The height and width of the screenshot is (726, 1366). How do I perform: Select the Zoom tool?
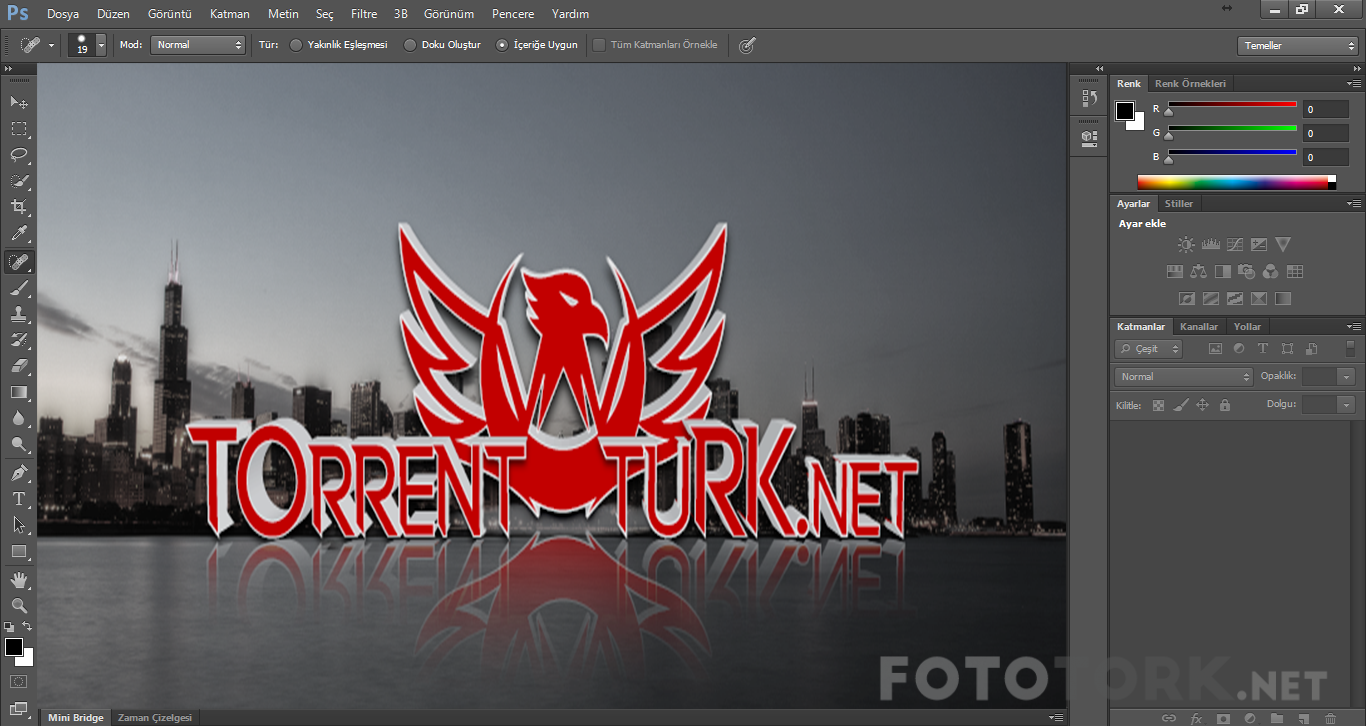point(19,605)
